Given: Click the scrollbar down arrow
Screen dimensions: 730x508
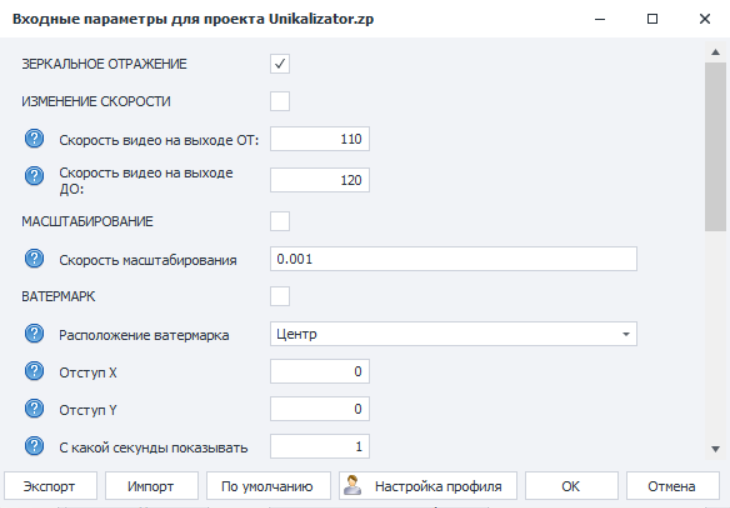Looking at the screenshot, I should (715, 449).
